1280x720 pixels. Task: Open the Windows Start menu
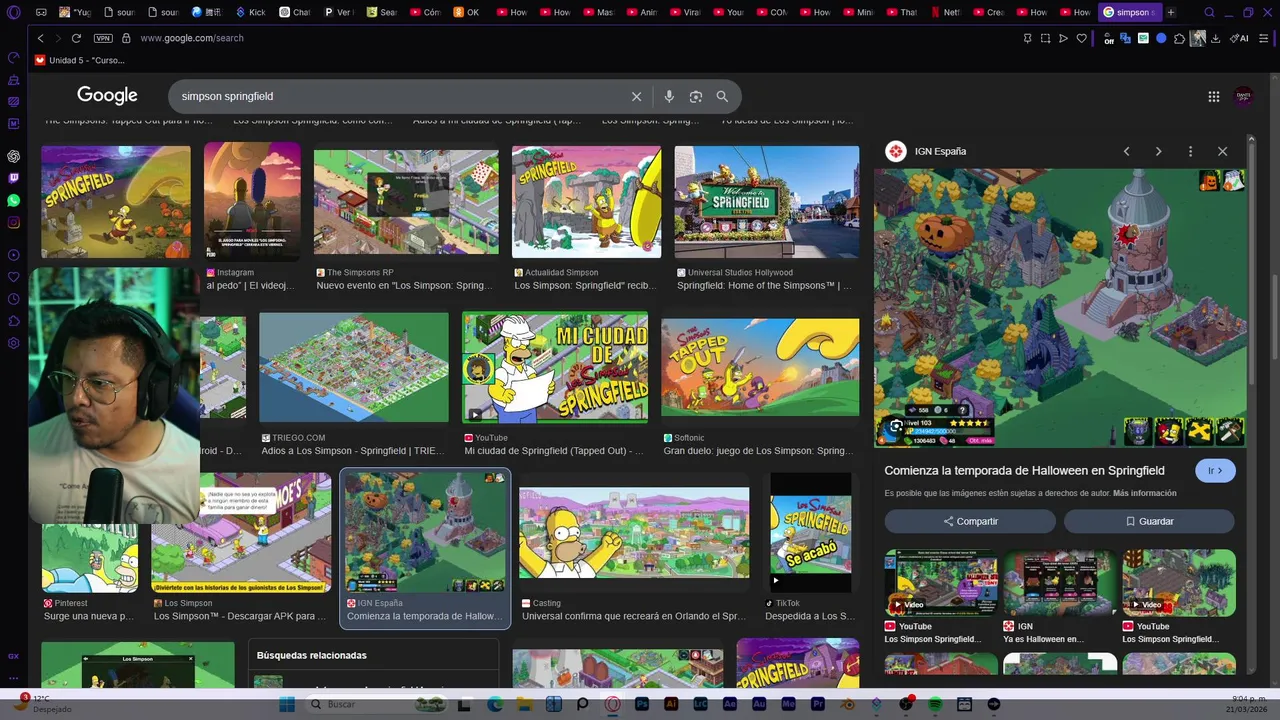coord(286,704)
